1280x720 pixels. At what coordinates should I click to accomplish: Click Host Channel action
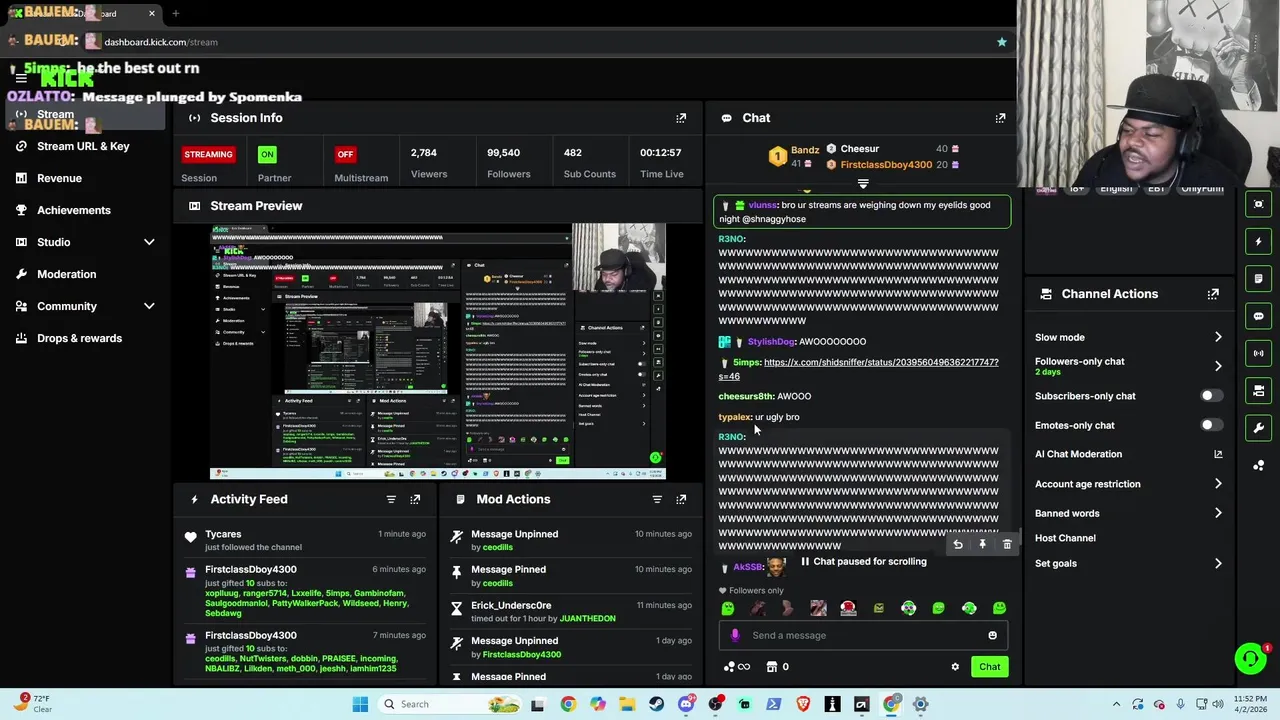click(1065, 538)
